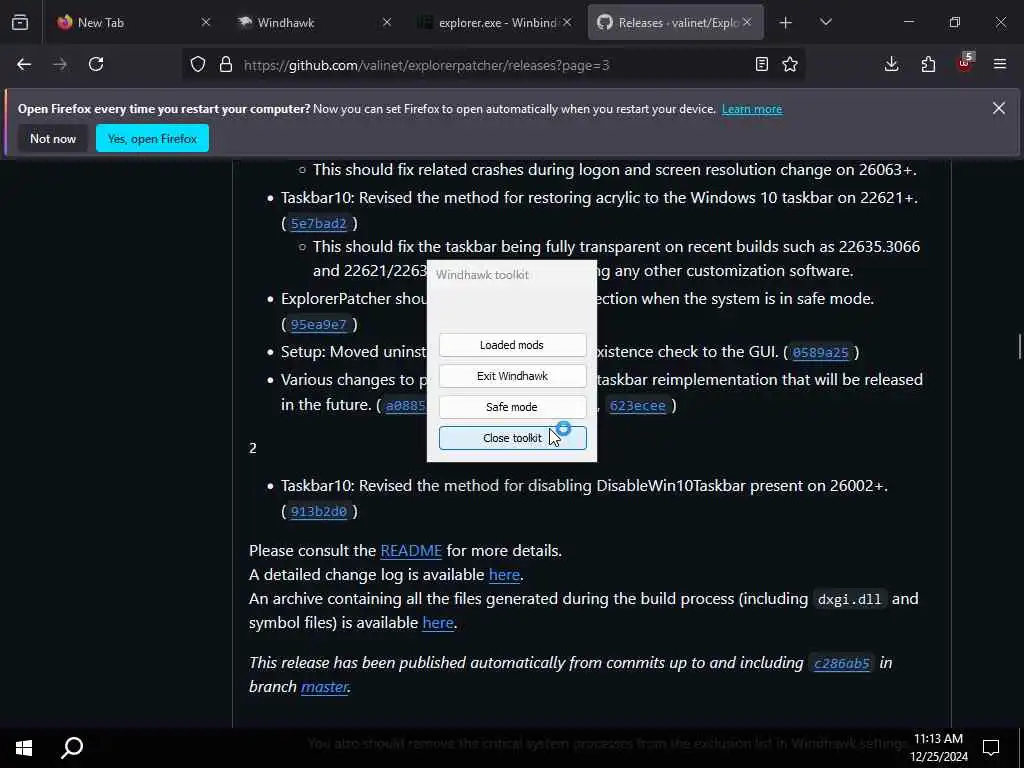Image resolution: width=1024 pixels, height=768 pixels.
Task: Follow the Learn more link
Action: 752,109
